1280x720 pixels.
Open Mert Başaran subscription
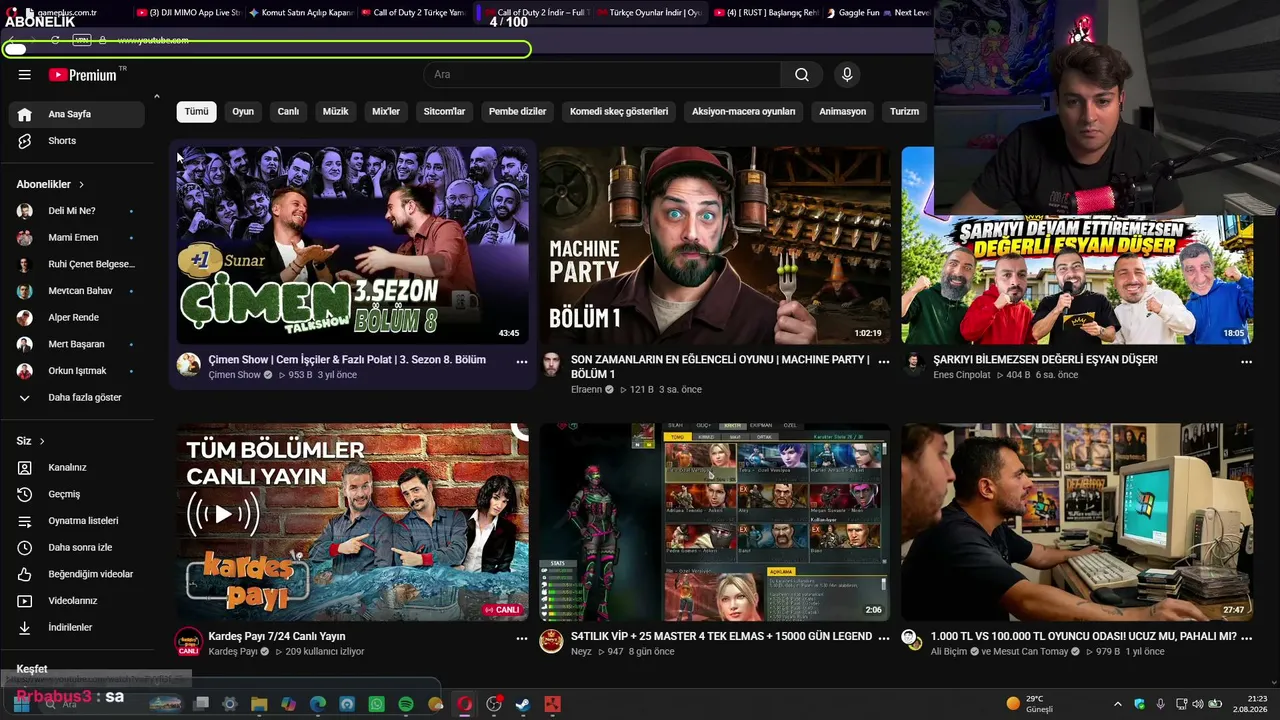(76, 344)
